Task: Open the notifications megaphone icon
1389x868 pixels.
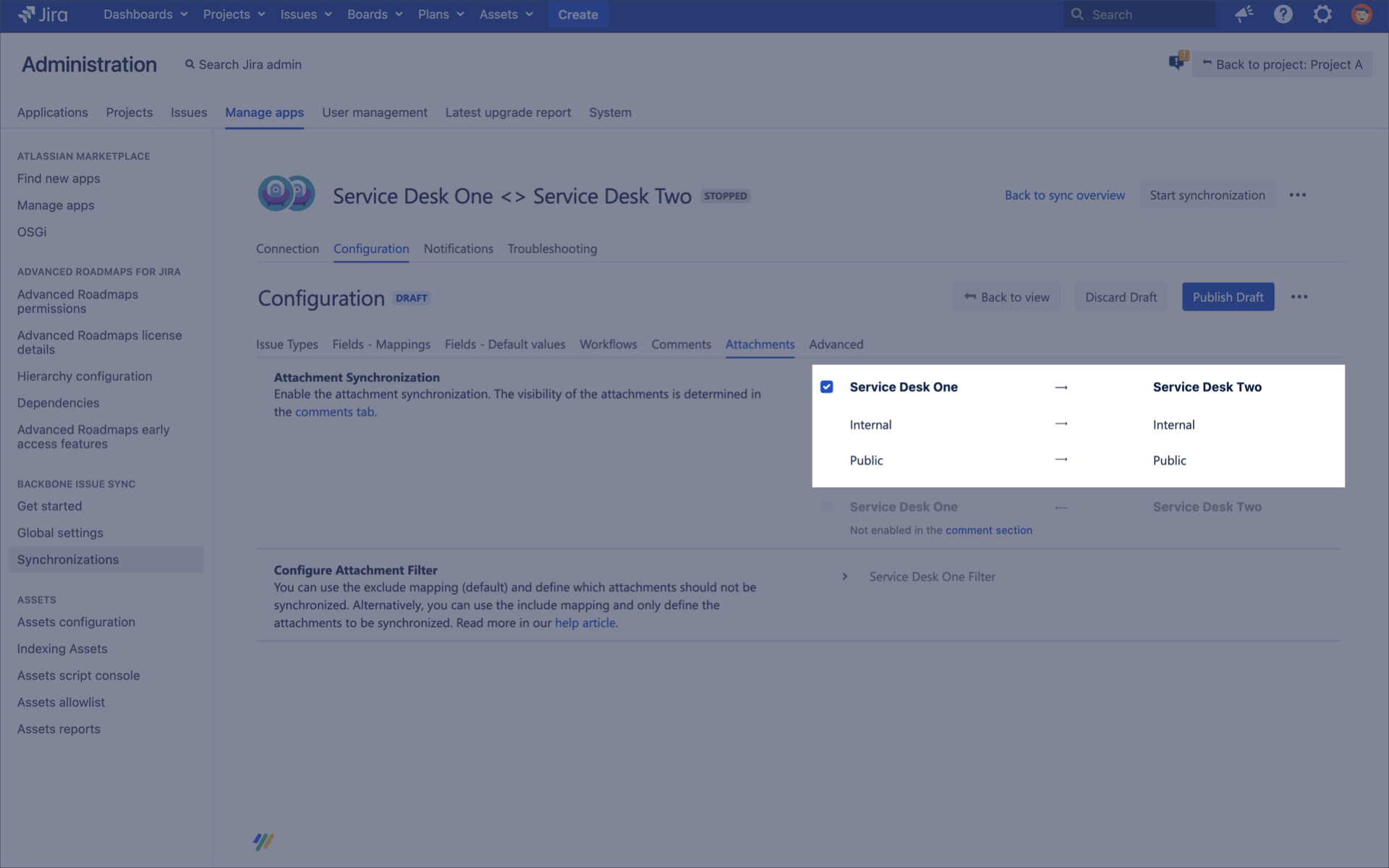Action: point(1244,14)
